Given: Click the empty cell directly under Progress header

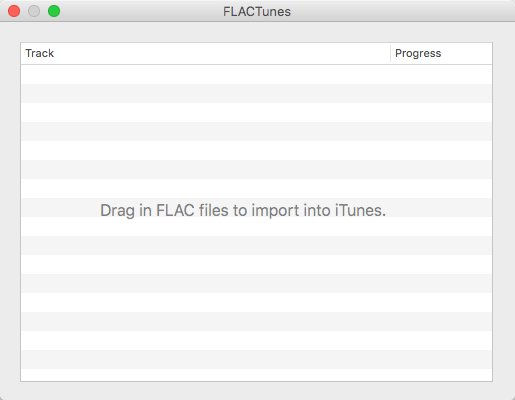Looking at the screenshot, I should click(x=441, y=74).
